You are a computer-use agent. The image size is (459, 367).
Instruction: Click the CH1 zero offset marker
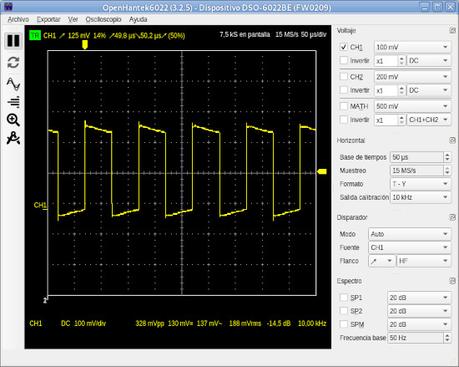click(40, 205)
